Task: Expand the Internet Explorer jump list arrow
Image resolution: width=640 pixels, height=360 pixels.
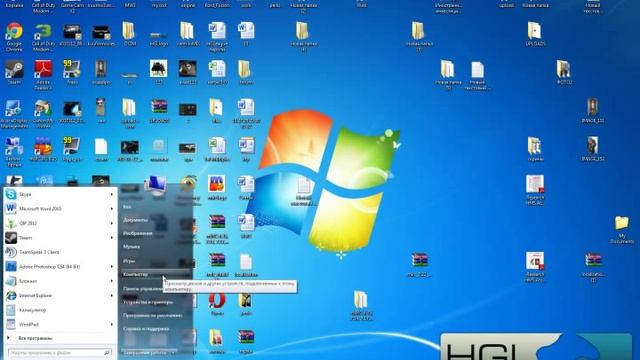Action: point(112,296)
